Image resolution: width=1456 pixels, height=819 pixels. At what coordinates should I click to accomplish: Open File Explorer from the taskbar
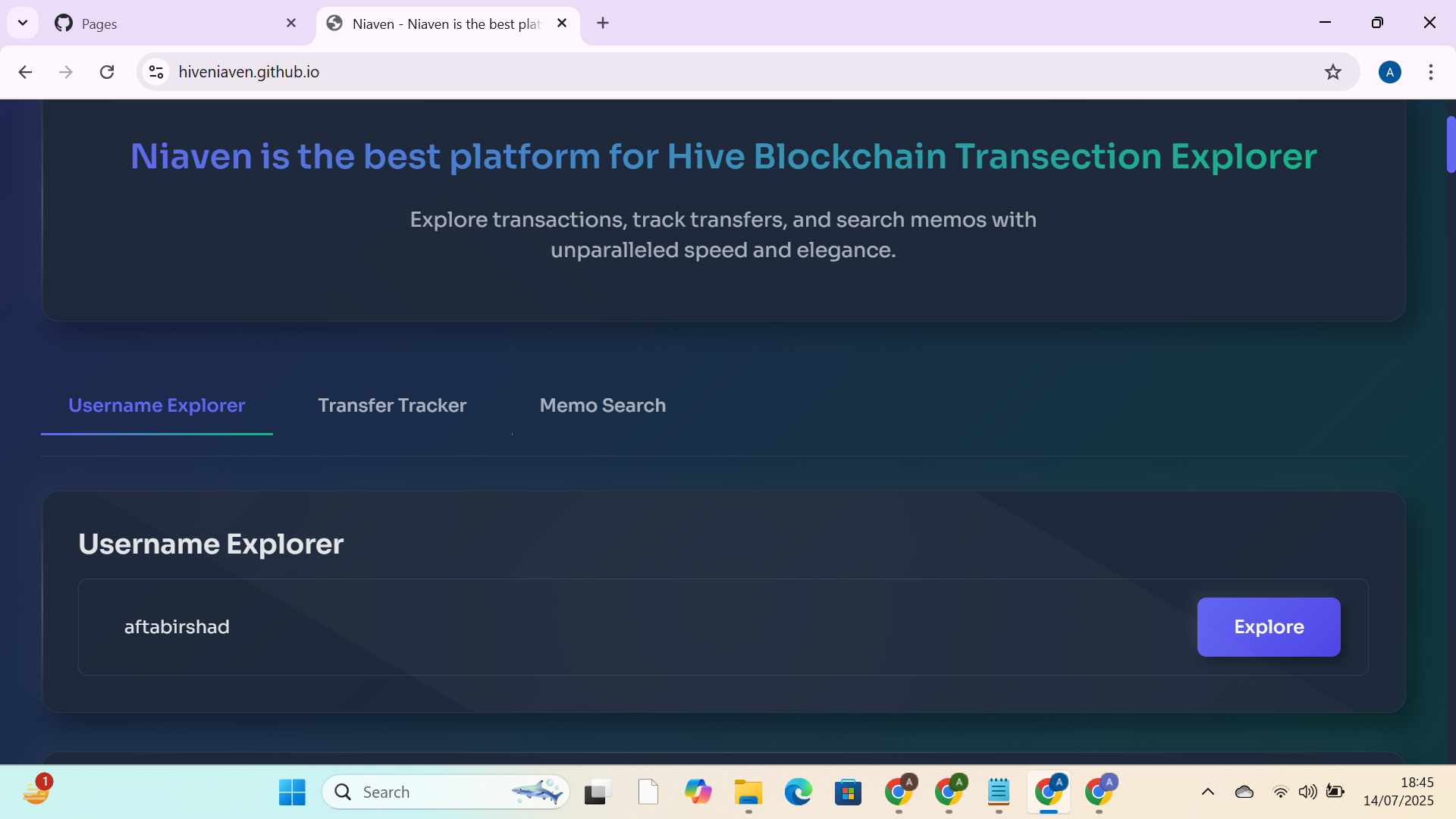coord(748,792)
